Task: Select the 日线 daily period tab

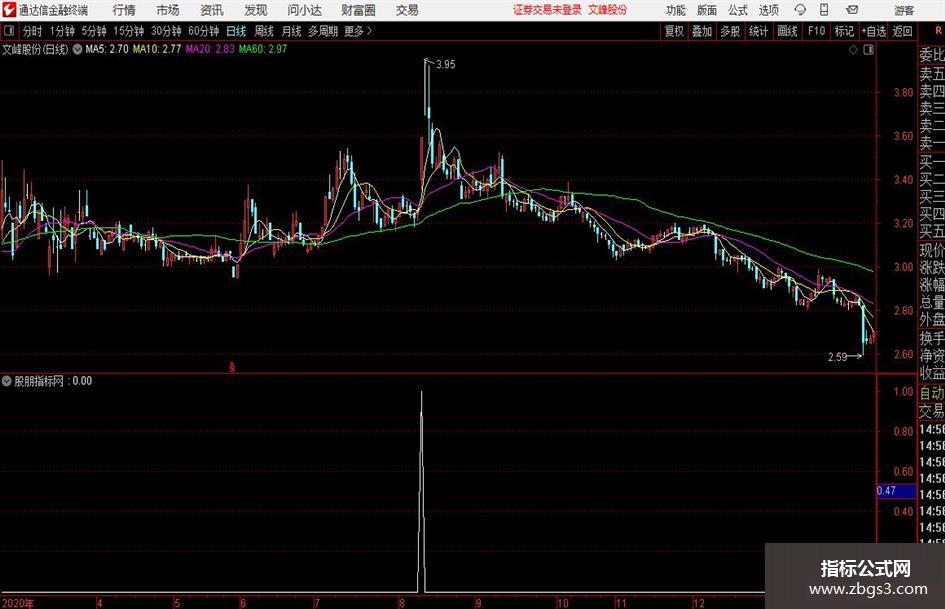Action: 236,31
